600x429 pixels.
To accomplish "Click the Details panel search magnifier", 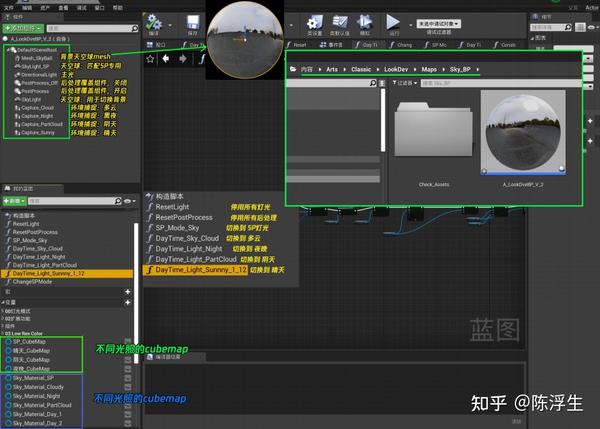I will click(568, 27).
